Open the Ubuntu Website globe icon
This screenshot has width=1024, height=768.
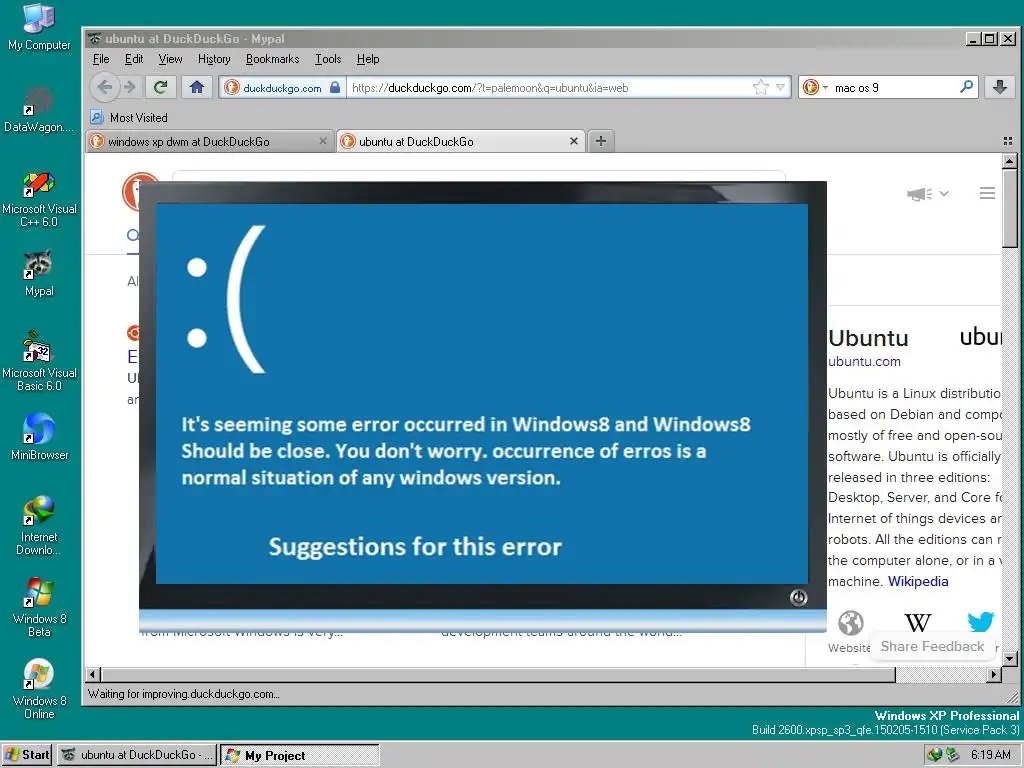click(850, 623)
